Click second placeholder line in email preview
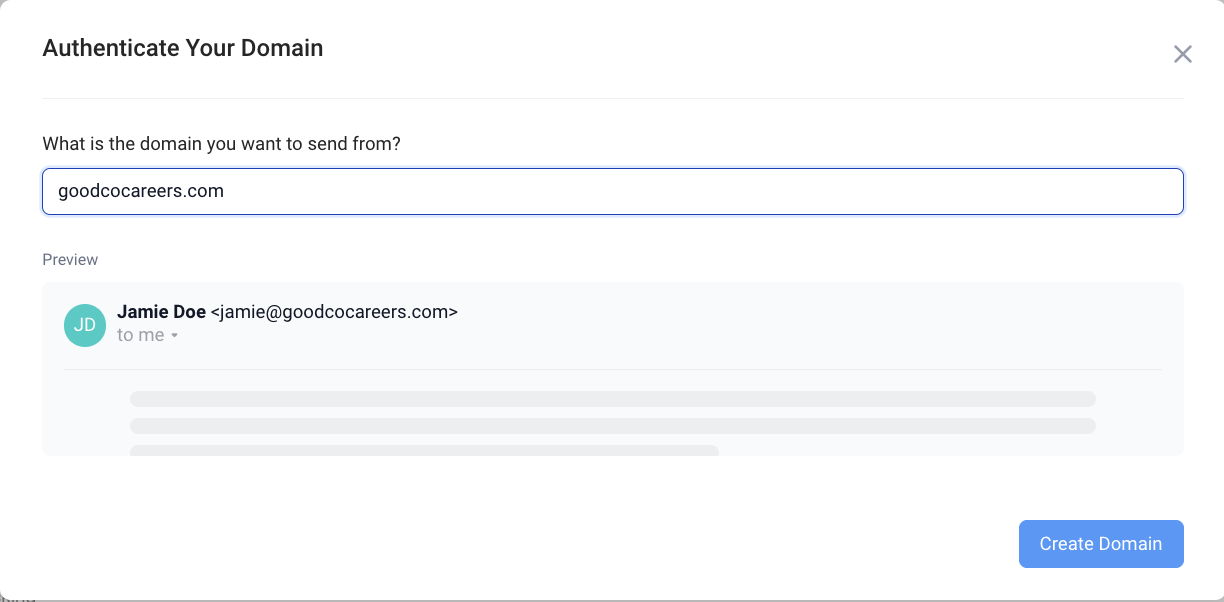 click(x=612, y=425)
